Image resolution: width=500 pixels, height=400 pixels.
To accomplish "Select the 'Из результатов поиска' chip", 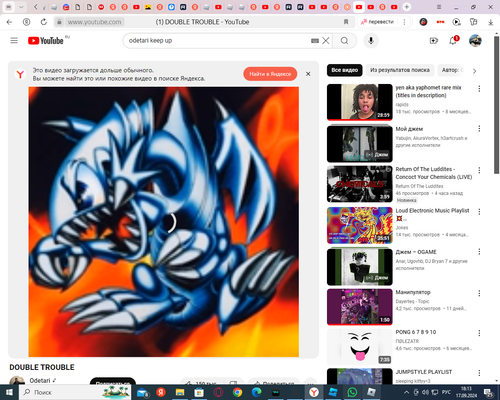I will pos(400,70).
